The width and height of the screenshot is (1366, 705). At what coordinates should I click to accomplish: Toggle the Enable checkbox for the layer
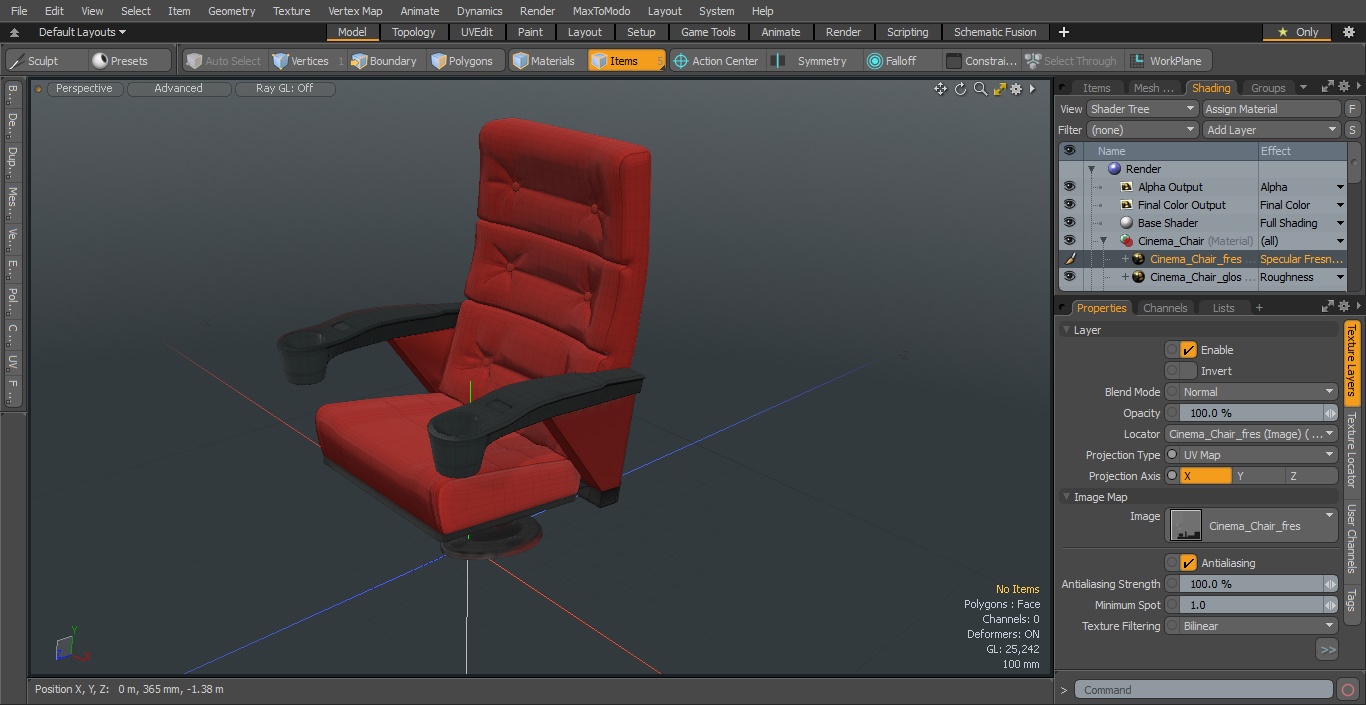(1188, 350)
